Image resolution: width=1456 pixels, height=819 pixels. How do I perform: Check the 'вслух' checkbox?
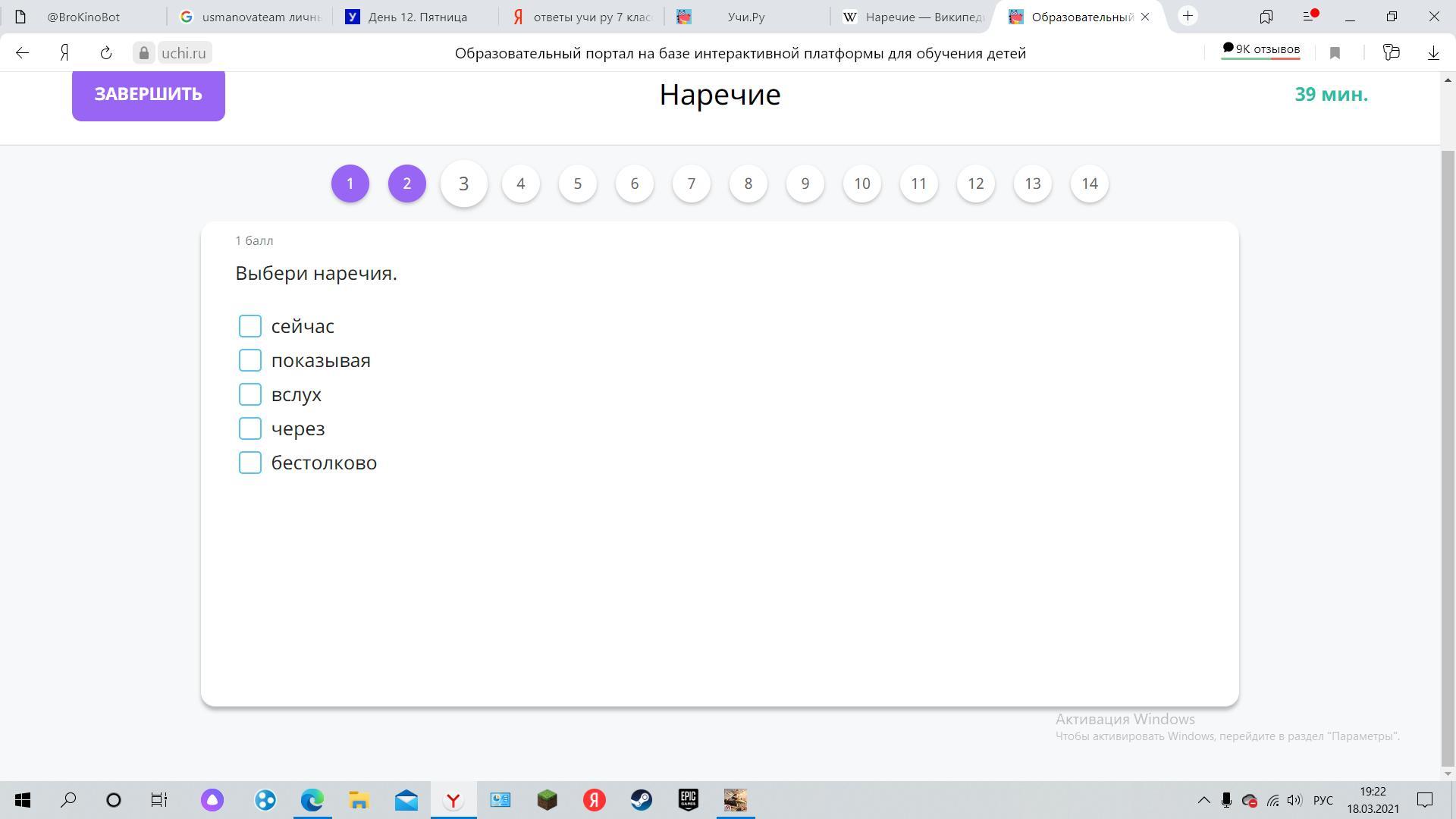[250, 394]
